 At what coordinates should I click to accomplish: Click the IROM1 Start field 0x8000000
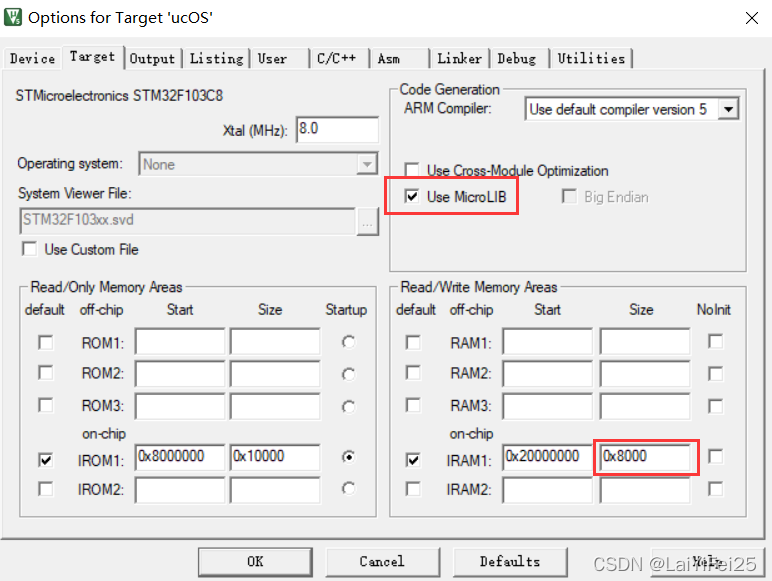pyautogui.click(x=180, y=457)
